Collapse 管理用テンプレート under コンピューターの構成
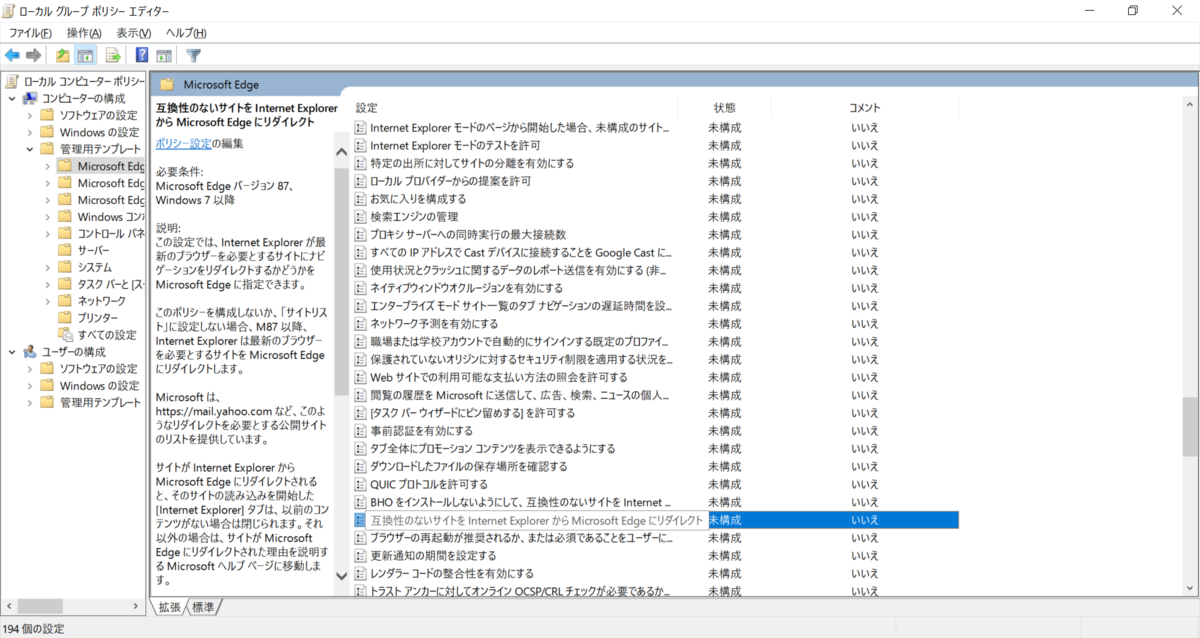Image resolution: width=1200 pixels, height=638 pixels. tap(29, 149)
